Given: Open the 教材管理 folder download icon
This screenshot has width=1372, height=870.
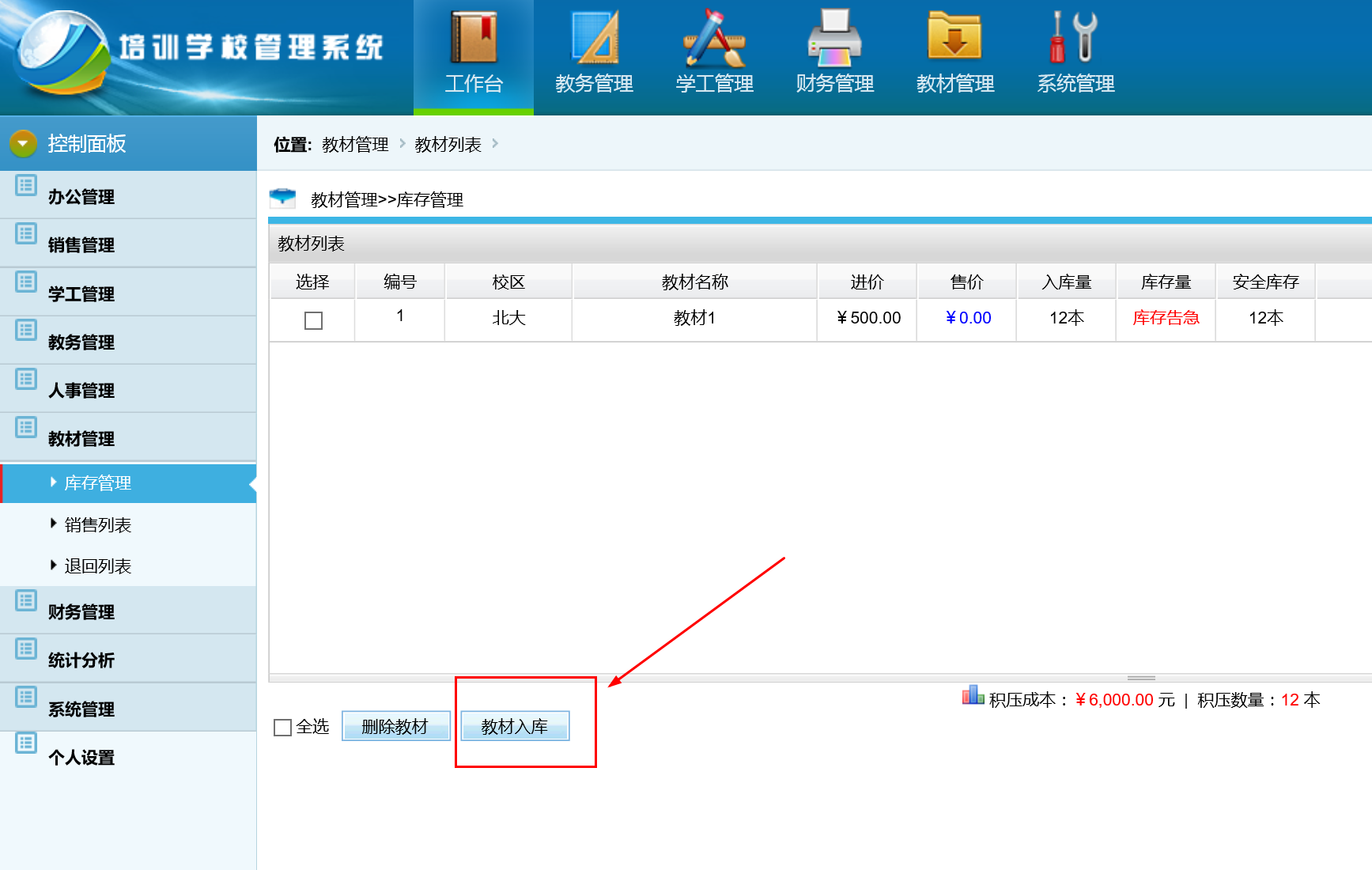Looking at the screenshot, I should point(954,37).
